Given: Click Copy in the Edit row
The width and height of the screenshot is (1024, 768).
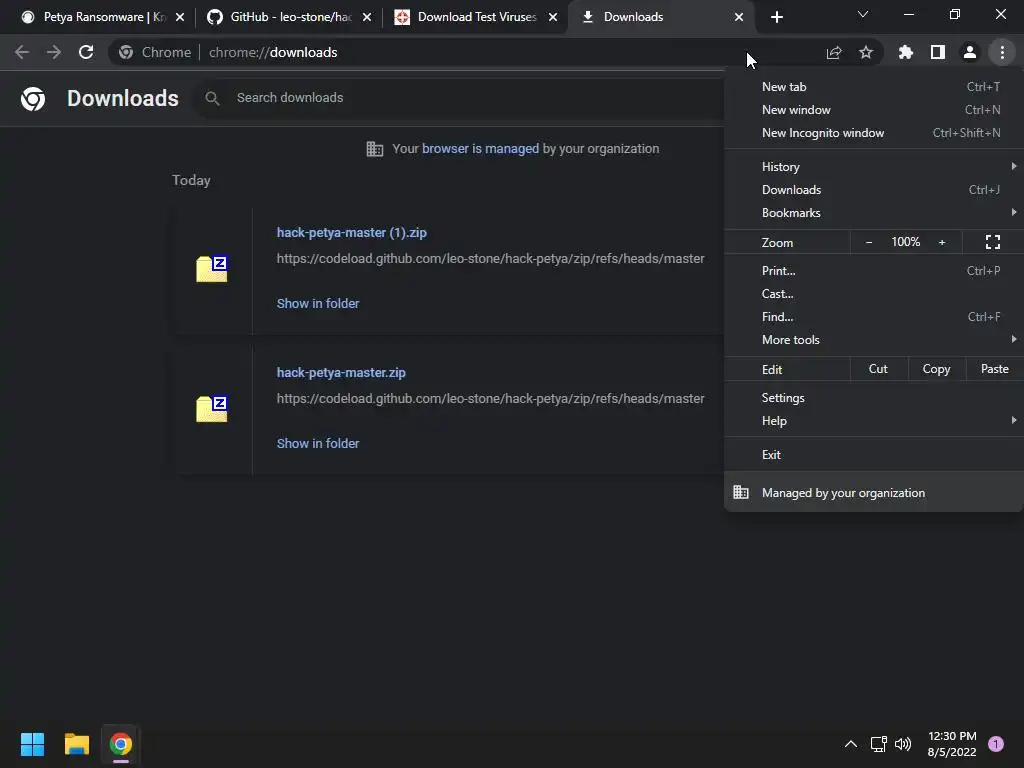Looking at the screenshot, I should 936,369.
